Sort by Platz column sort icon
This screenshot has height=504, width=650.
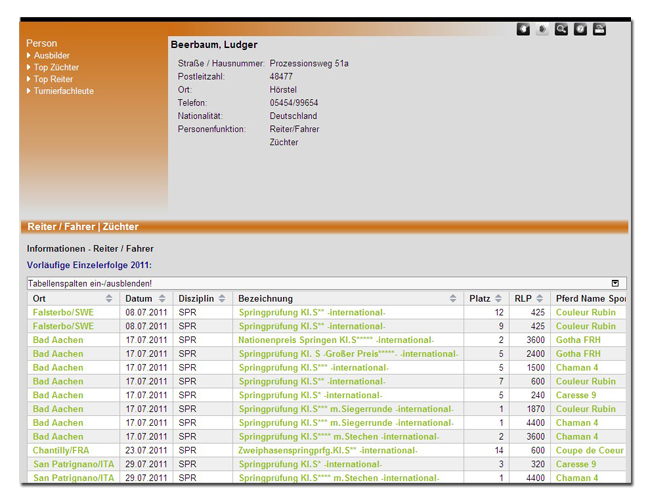[x=499, y=299]
